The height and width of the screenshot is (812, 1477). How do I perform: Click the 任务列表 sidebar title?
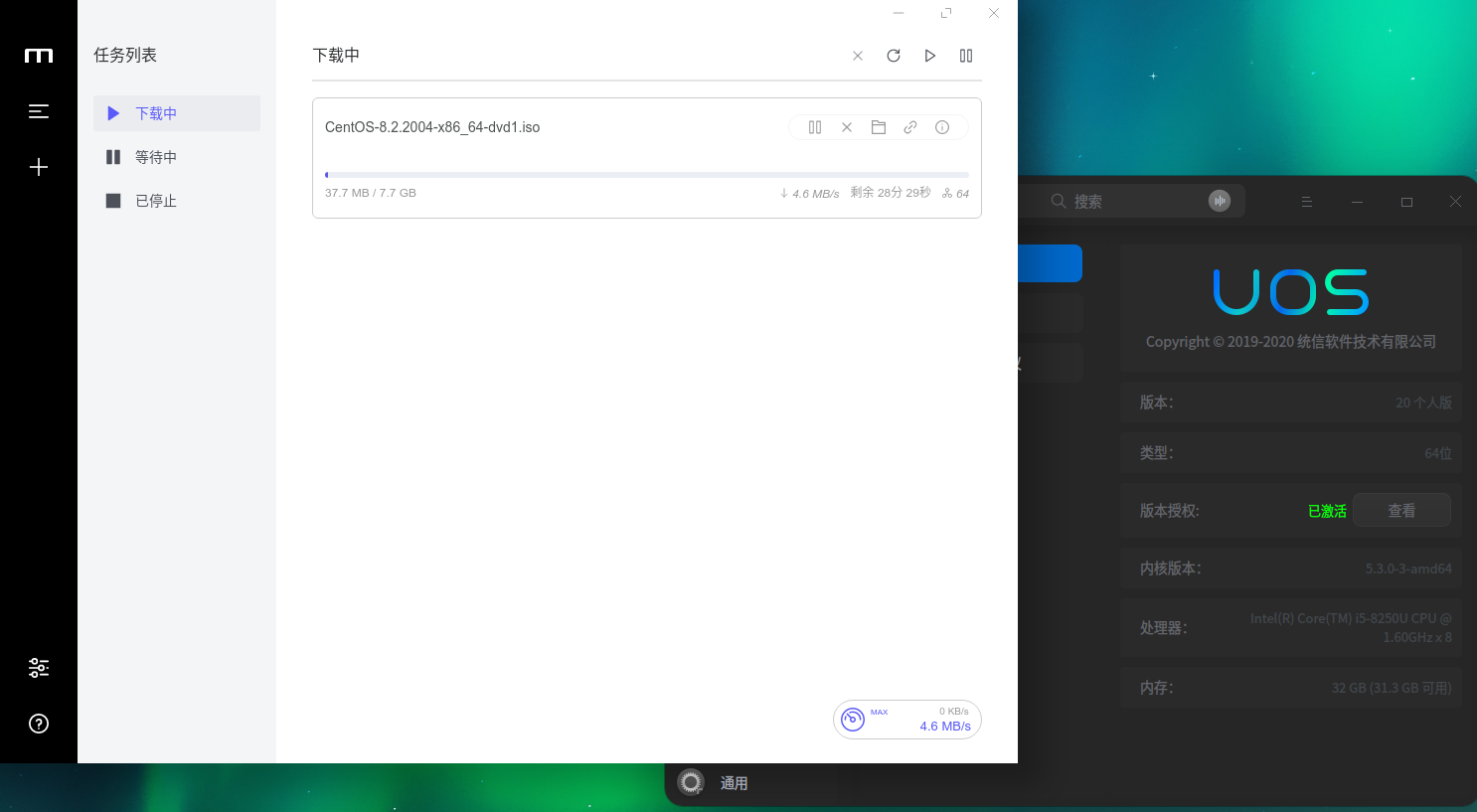[125, 56]
